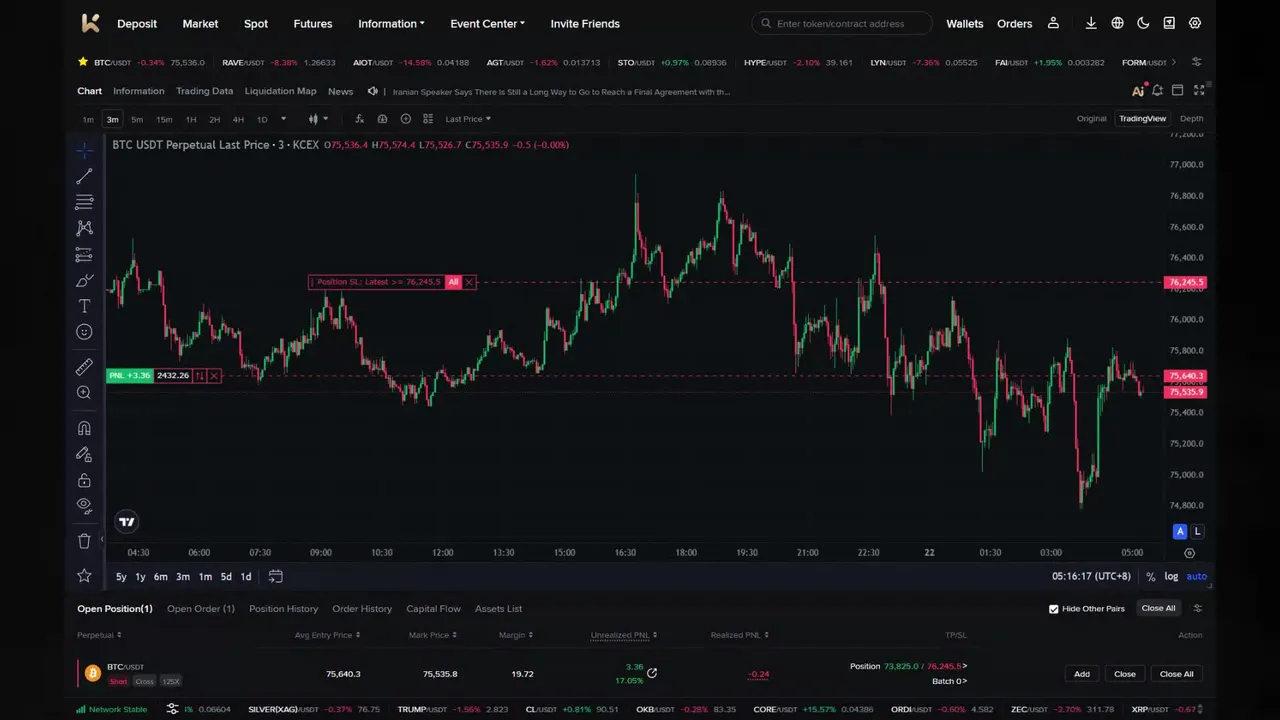Click the token search input field

click(842, 23)
